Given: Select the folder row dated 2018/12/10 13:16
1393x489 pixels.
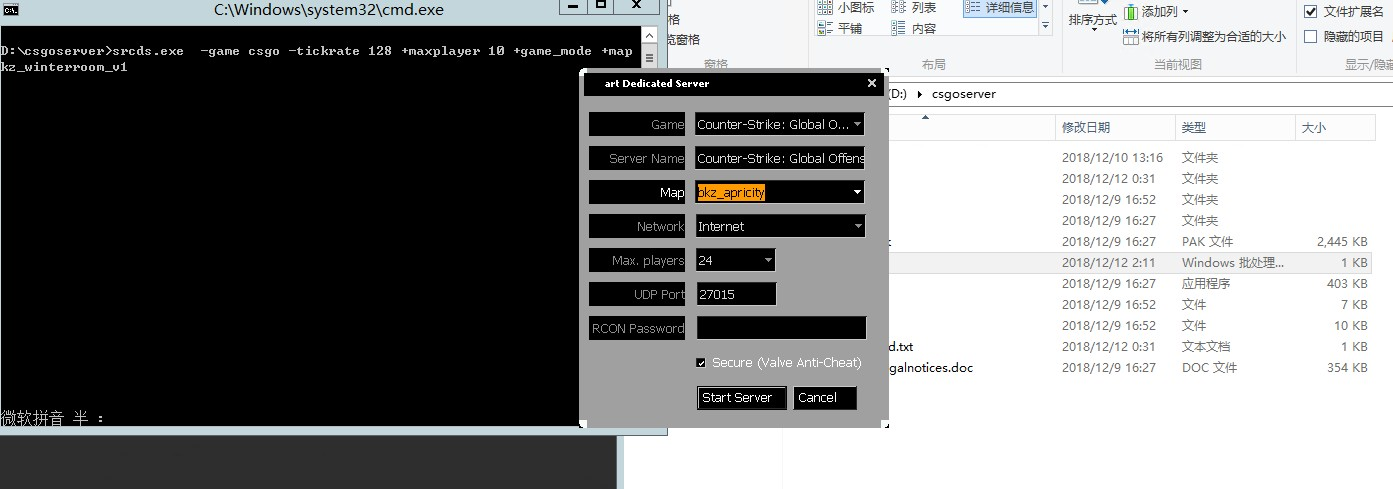Looking at the screenshot, I should pos(1130,158).
